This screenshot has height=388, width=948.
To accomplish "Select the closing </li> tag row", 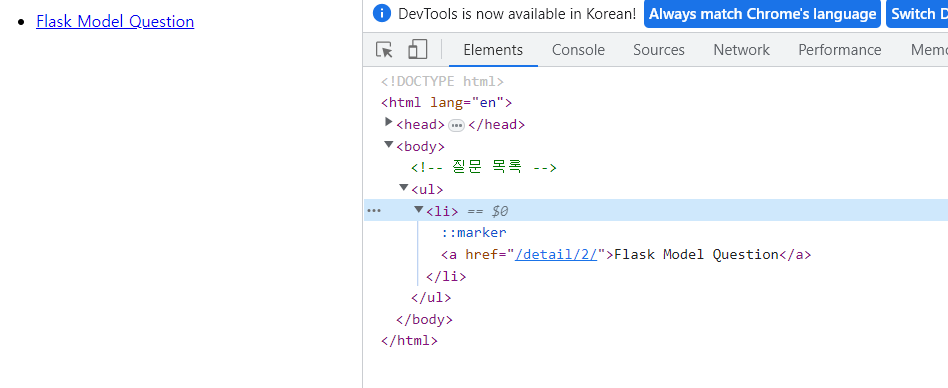I will click(446, 277).
